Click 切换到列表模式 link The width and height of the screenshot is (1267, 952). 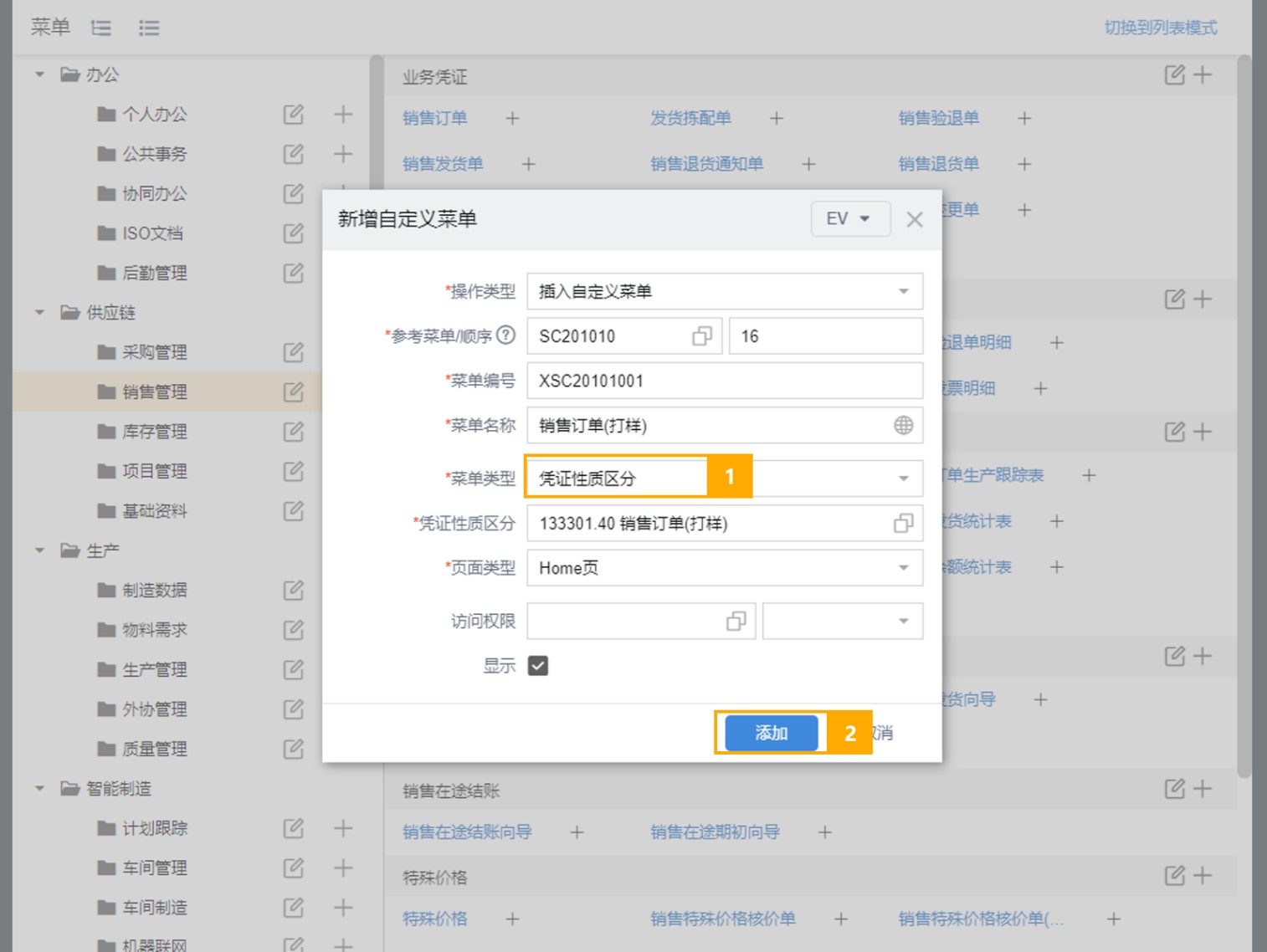pos(1161,28)
